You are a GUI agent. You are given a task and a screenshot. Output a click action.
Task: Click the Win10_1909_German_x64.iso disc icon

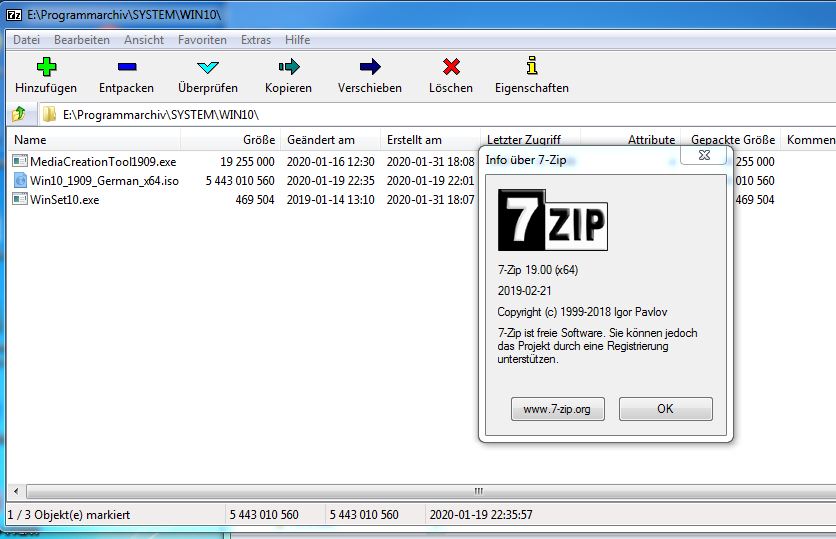[20, 180]
